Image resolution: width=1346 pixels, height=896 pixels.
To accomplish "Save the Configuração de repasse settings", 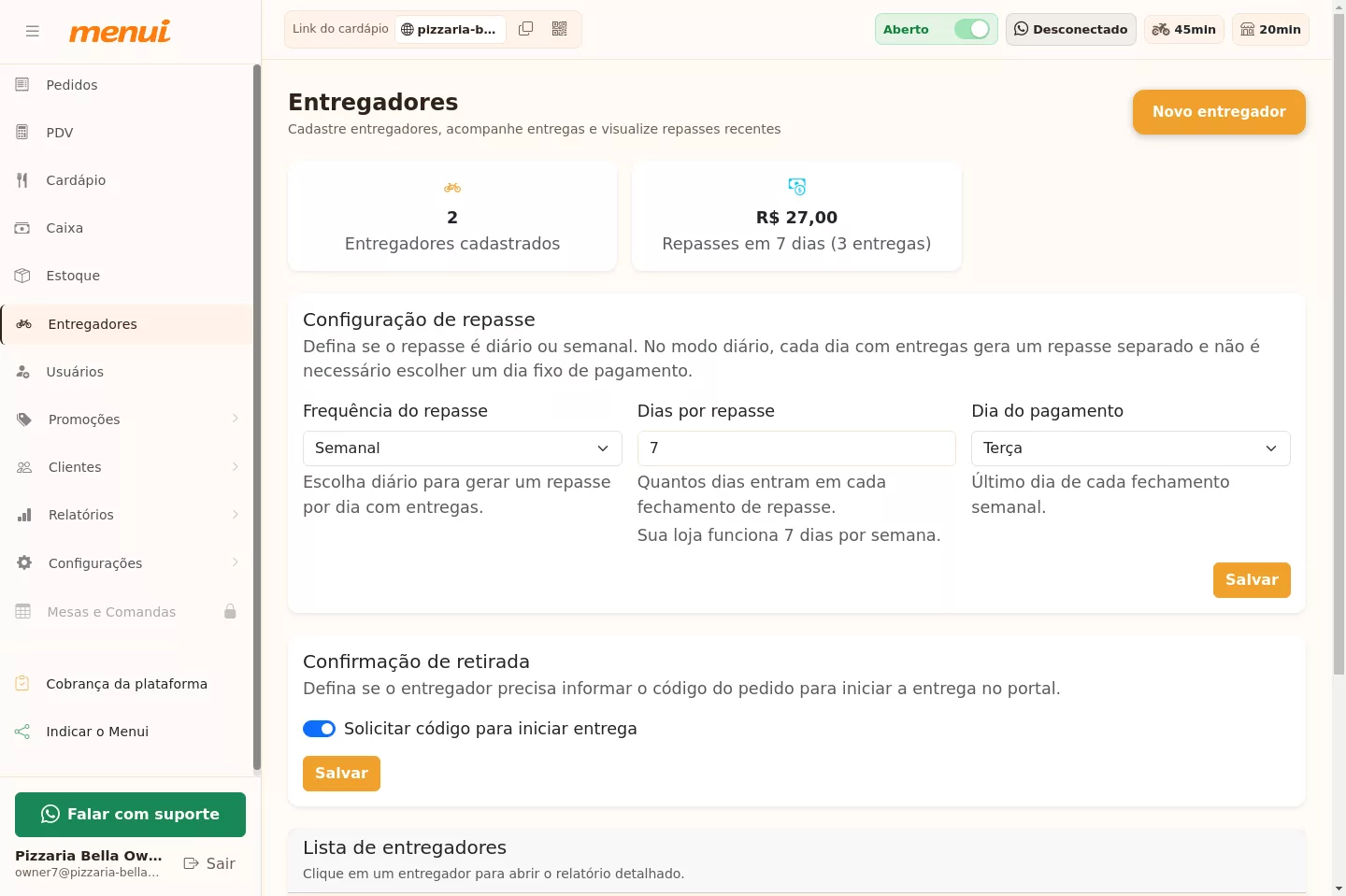I will pyautogui.click(x=1252, y=580).
